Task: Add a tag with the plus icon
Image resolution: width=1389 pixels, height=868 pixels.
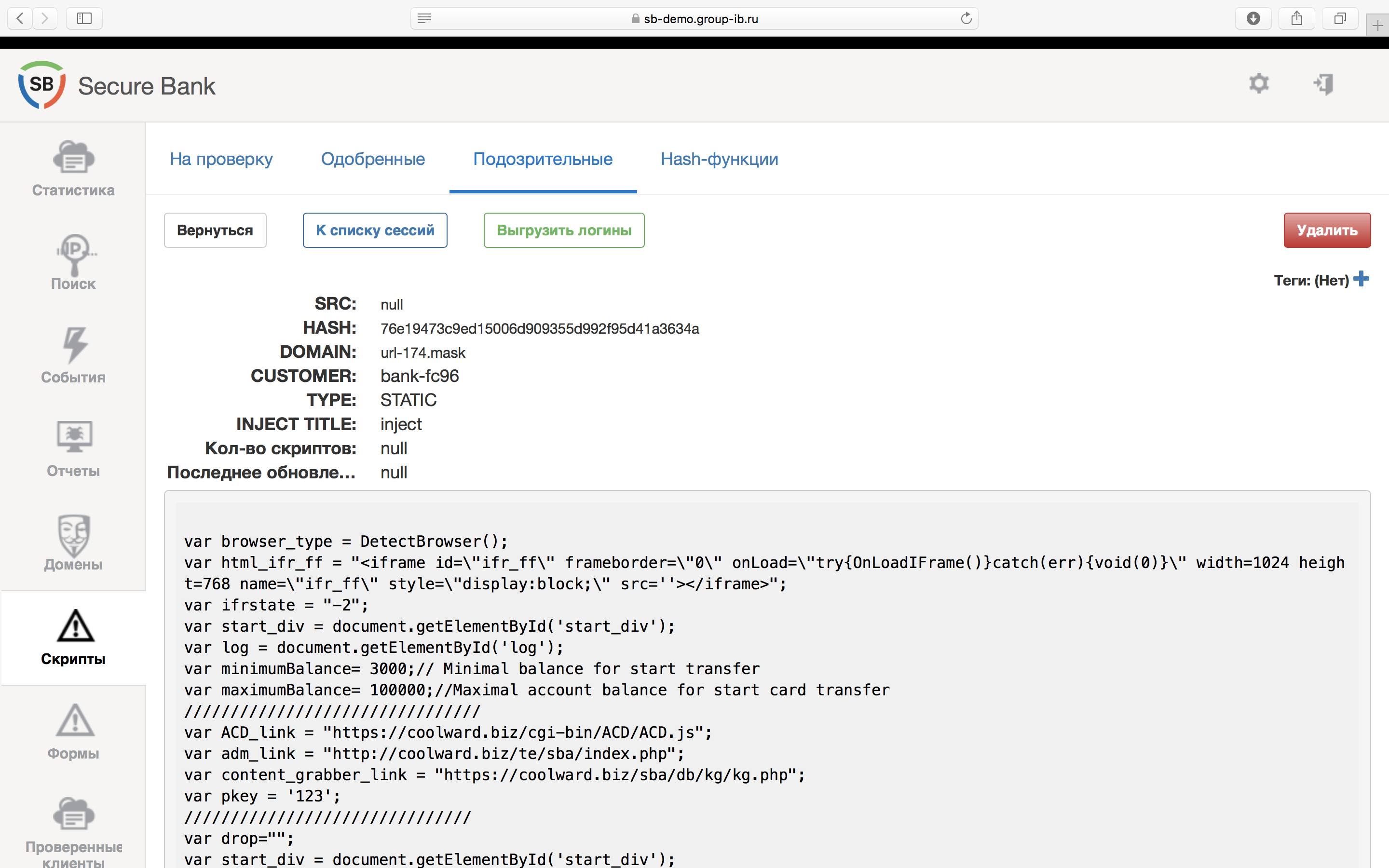Action: point(1361,279)
